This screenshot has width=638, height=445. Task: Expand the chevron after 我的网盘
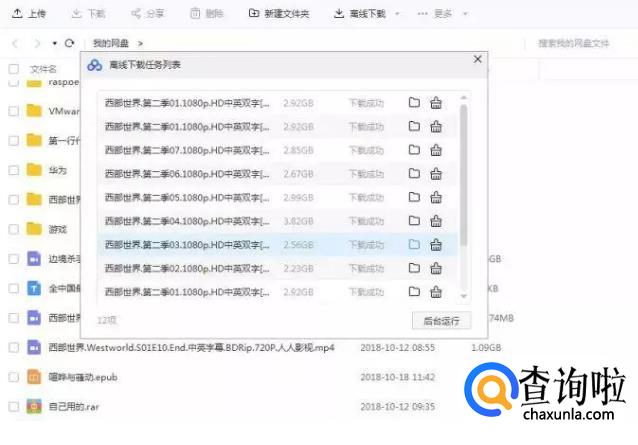[140, 43]
